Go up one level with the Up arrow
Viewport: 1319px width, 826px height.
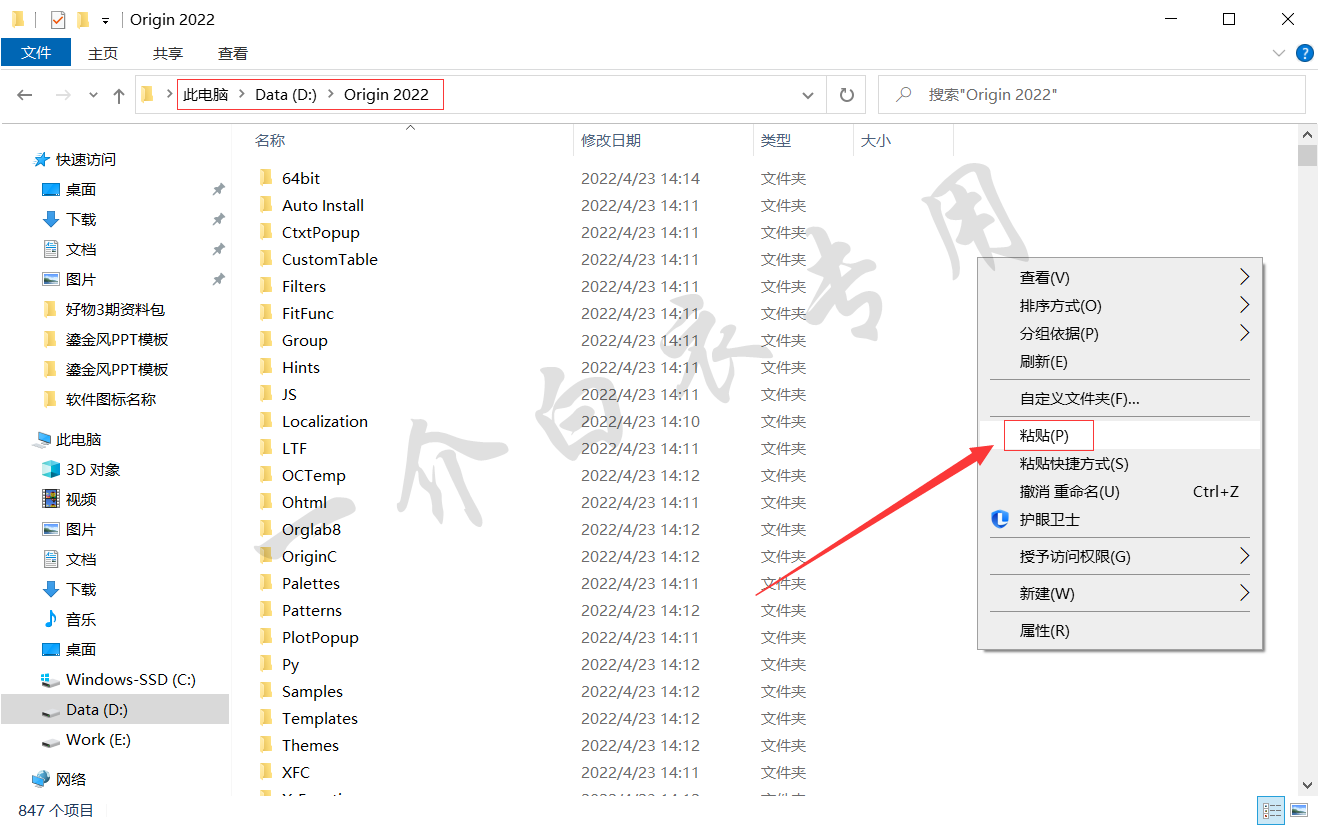[119, 95]
